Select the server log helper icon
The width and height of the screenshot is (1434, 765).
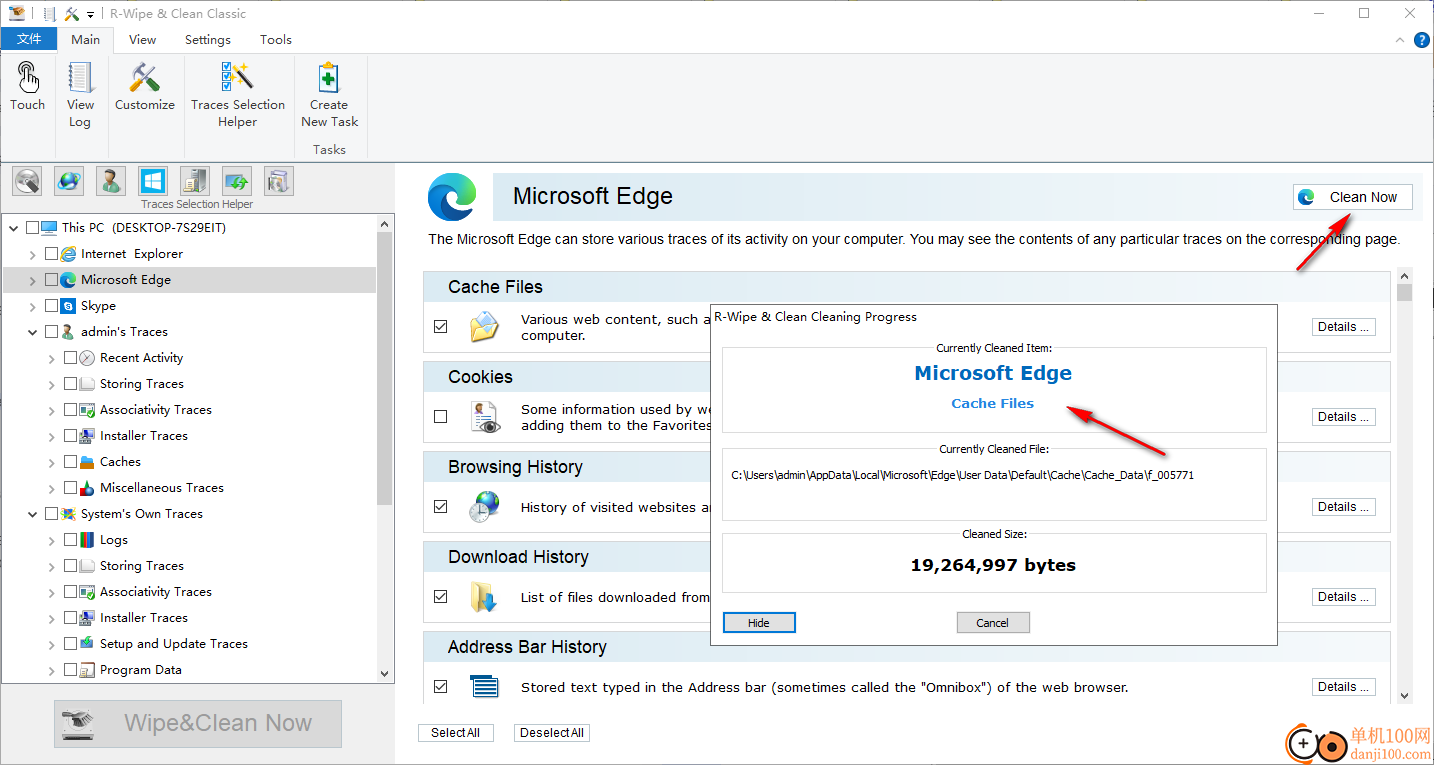coord(195,181)
